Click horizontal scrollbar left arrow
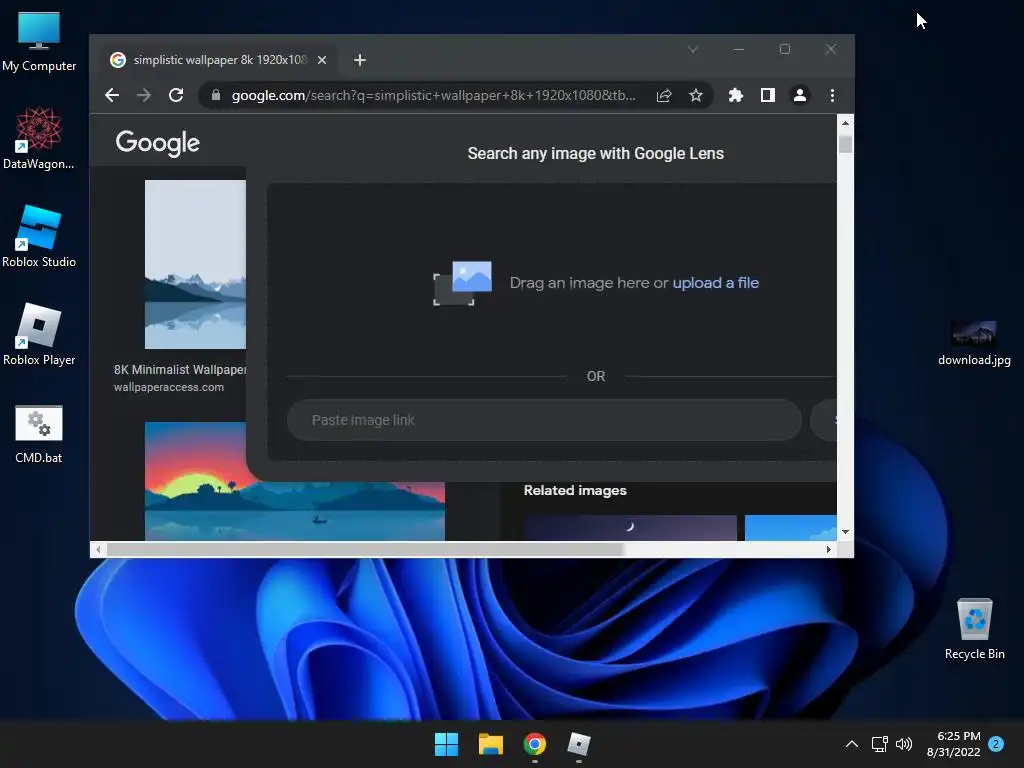 tap(98, 550)
